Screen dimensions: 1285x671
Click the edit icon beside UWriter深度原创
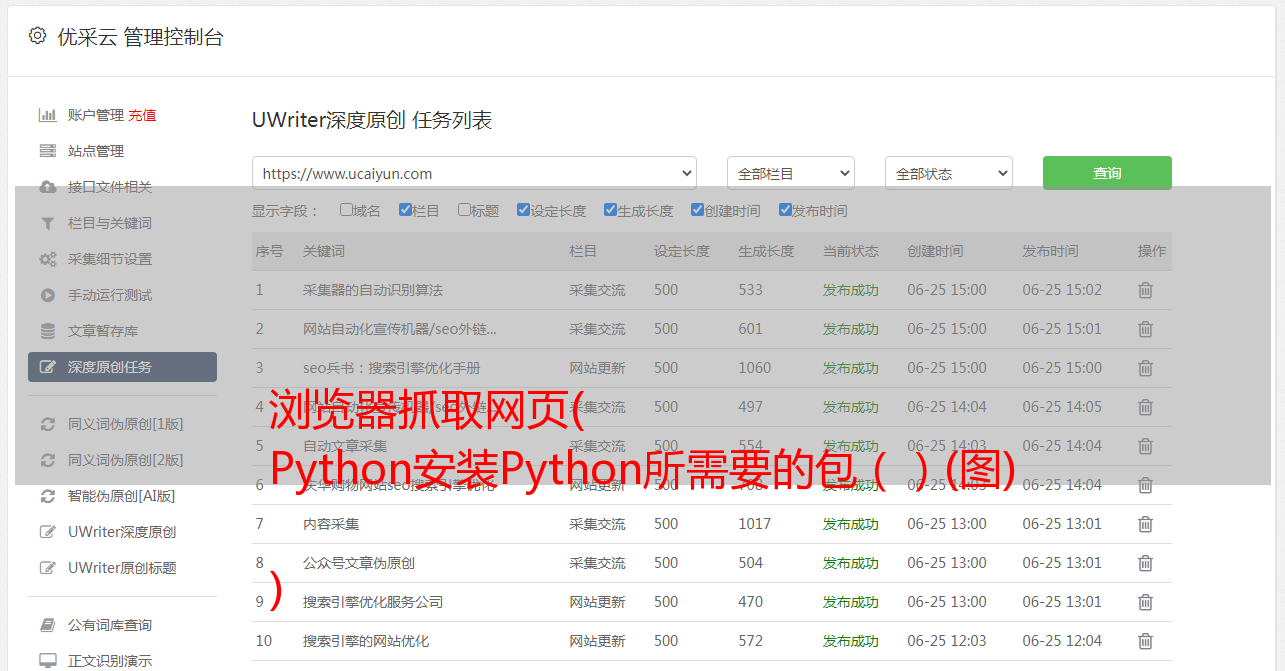click(x=47, y=532)
